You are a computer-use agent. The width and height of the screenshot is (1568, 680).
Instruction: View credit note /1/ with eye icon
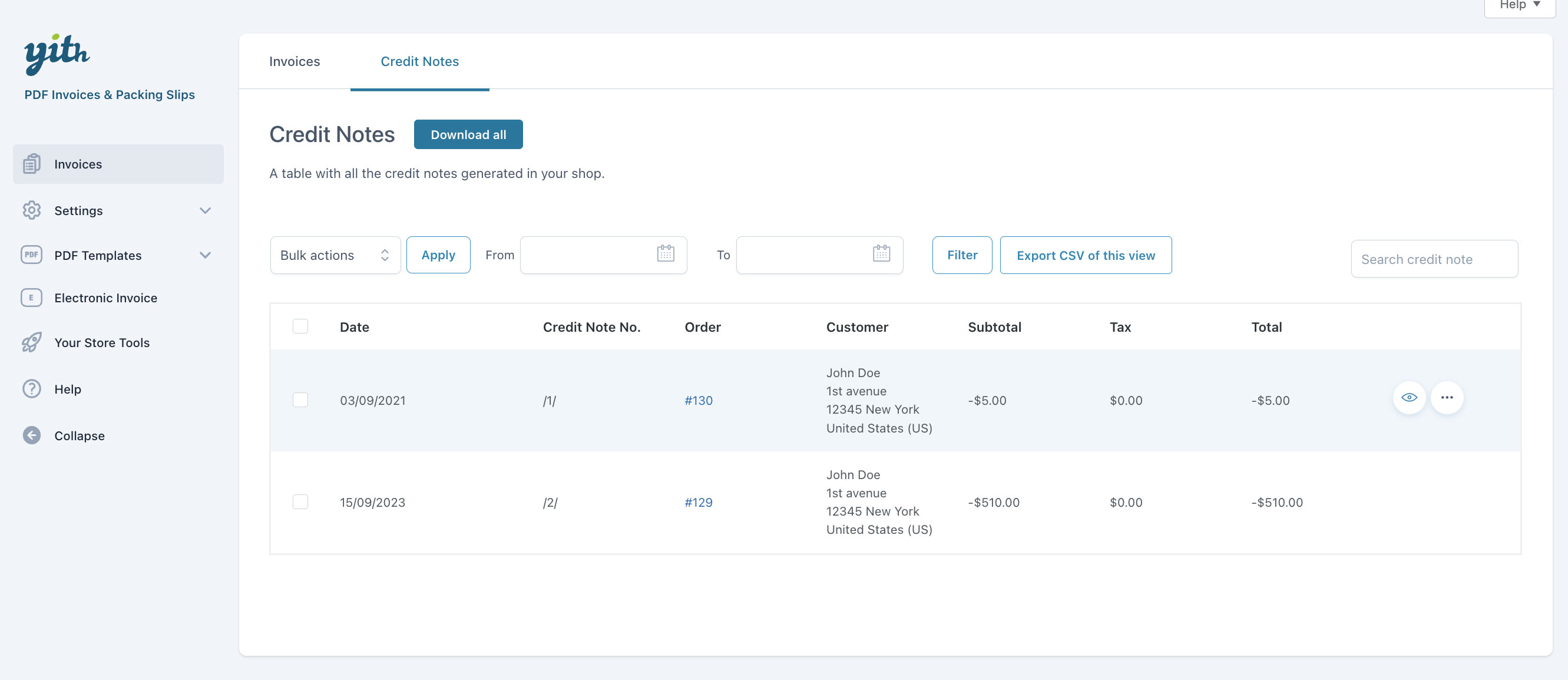click(x=1408, y=398)
